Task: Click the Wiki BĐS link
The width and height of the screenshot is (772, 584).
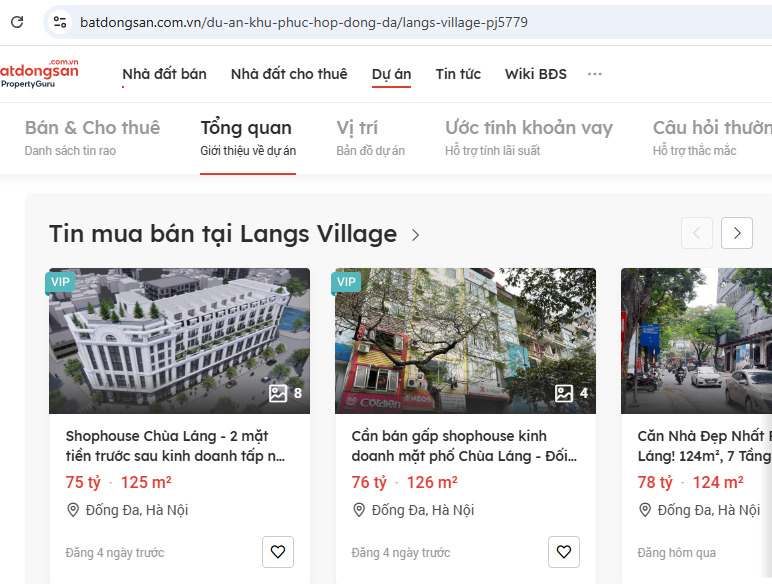Action: (535, 74)
